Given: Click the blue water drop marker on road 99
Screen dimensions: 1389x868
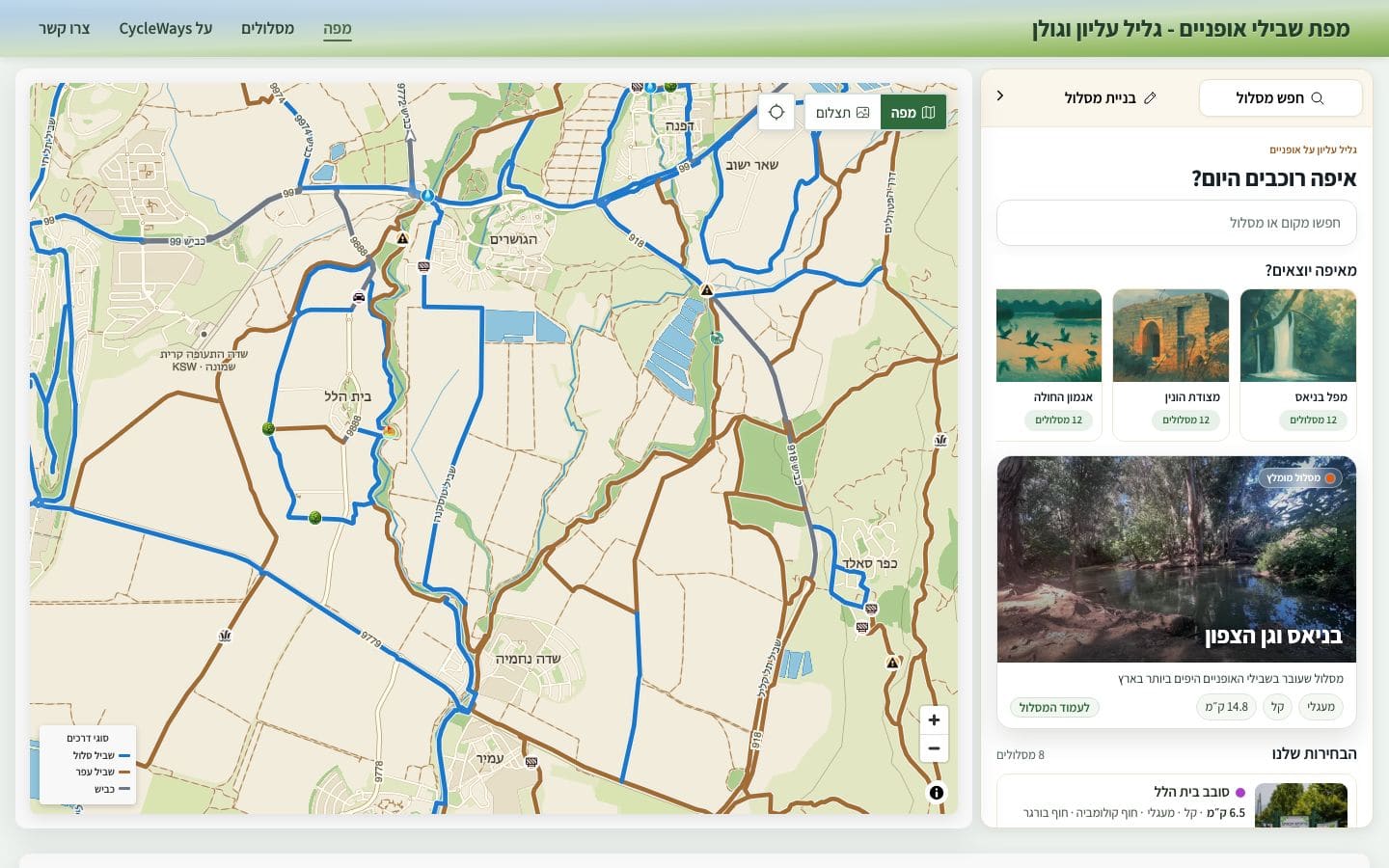Looking at the screenshot, I should click(427, 195).
